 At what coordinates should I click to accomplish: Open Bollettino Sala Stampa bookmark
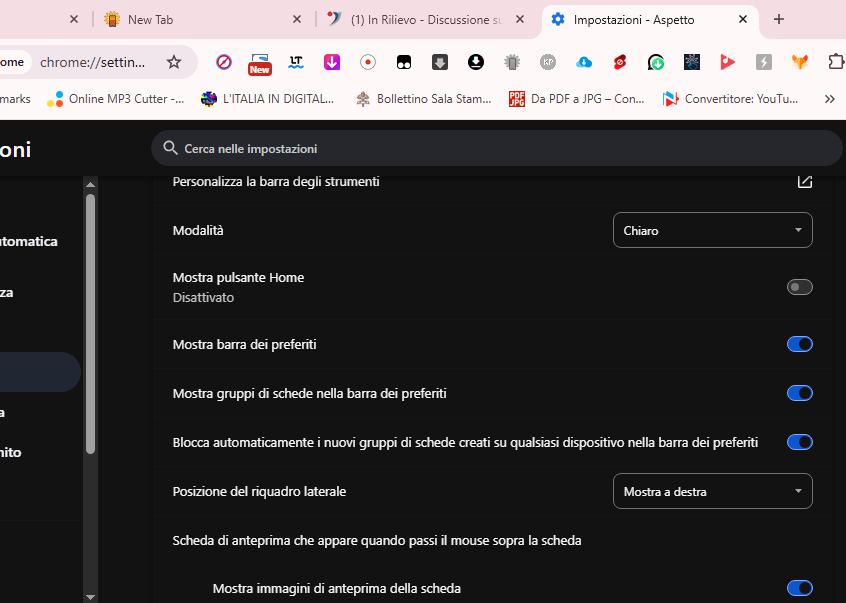(x=424, y=99)
